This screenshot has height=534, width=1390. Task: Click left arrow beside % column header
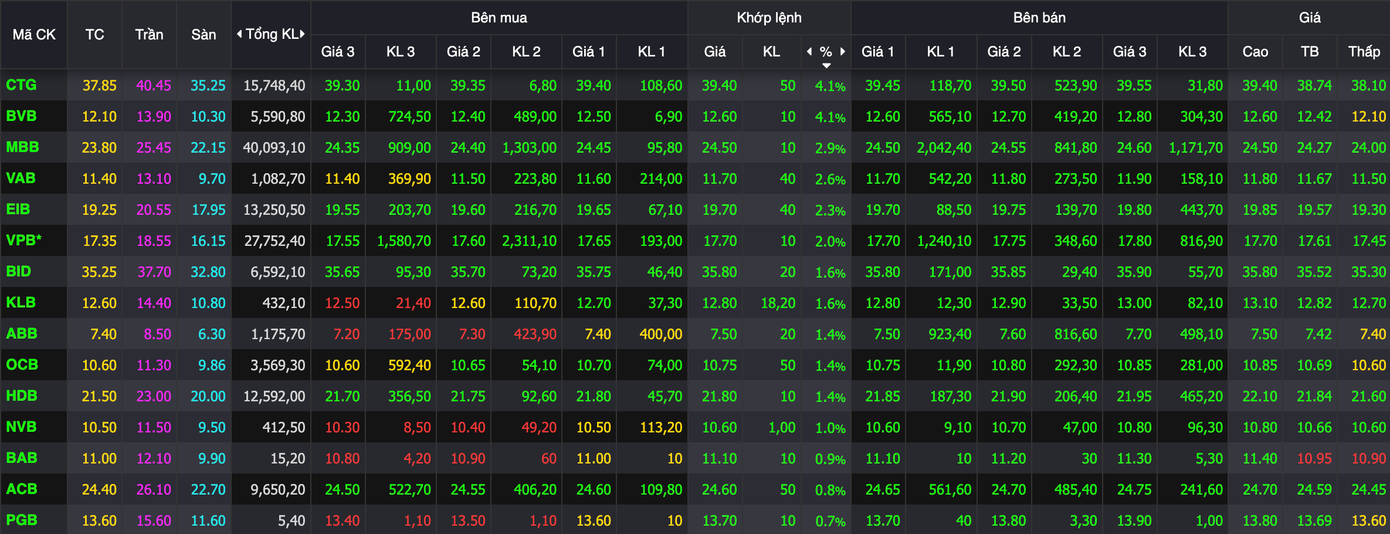(x=809, y=51)
